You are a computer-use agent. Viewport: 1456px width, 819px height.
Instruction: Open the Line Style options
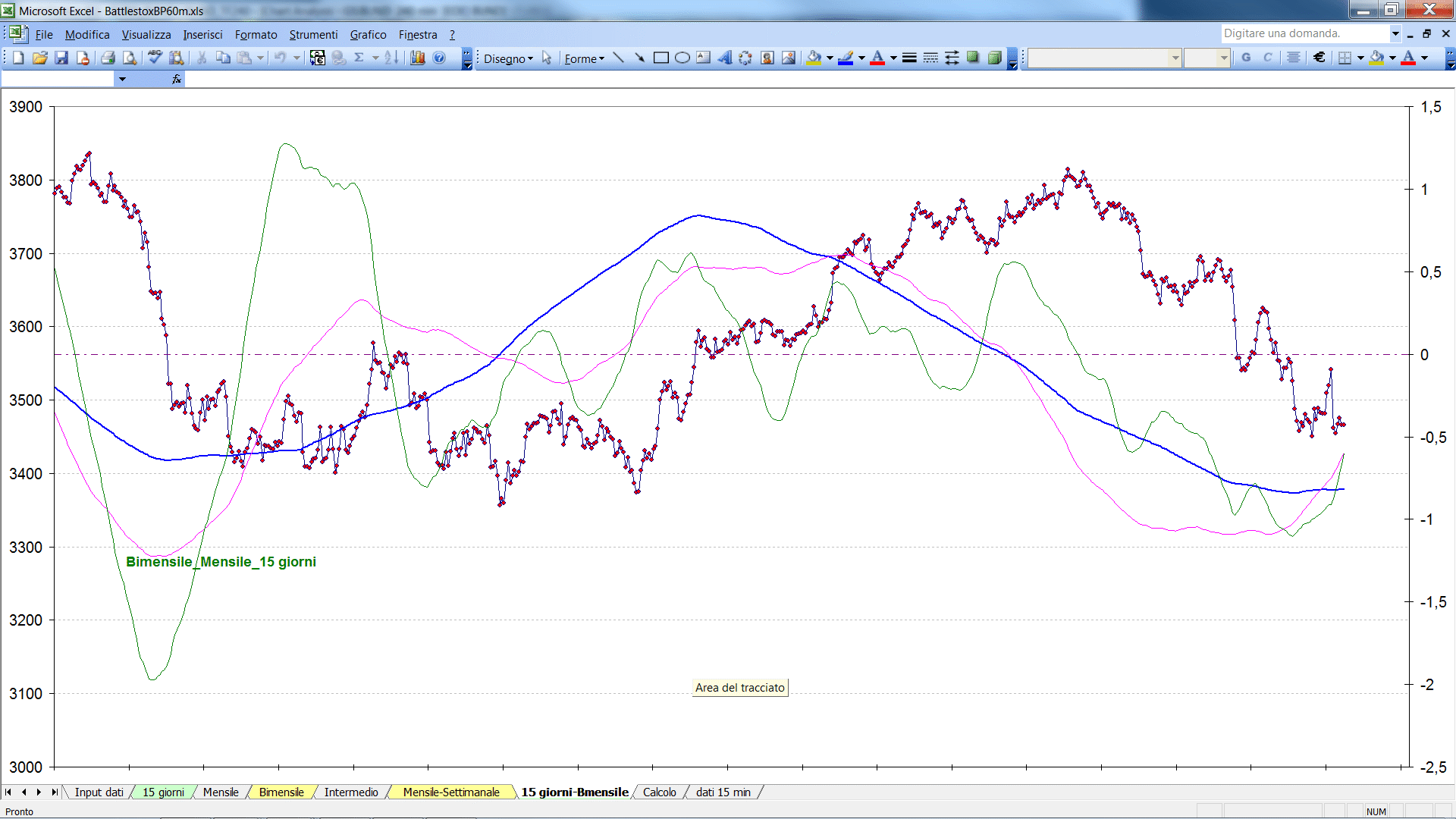[x=909, y=58]
